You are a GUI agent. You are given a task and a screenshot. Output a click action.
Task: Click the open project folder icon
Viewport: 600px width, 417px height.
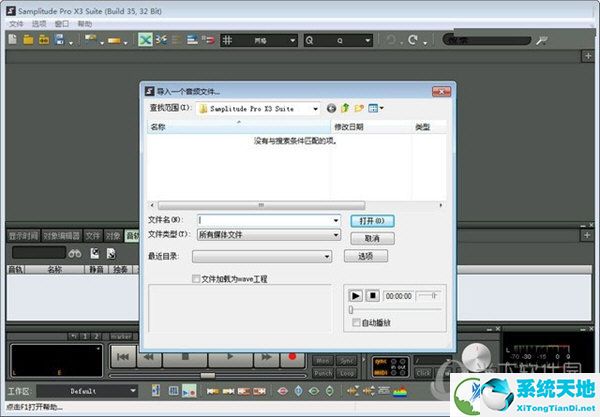(28, 39)
